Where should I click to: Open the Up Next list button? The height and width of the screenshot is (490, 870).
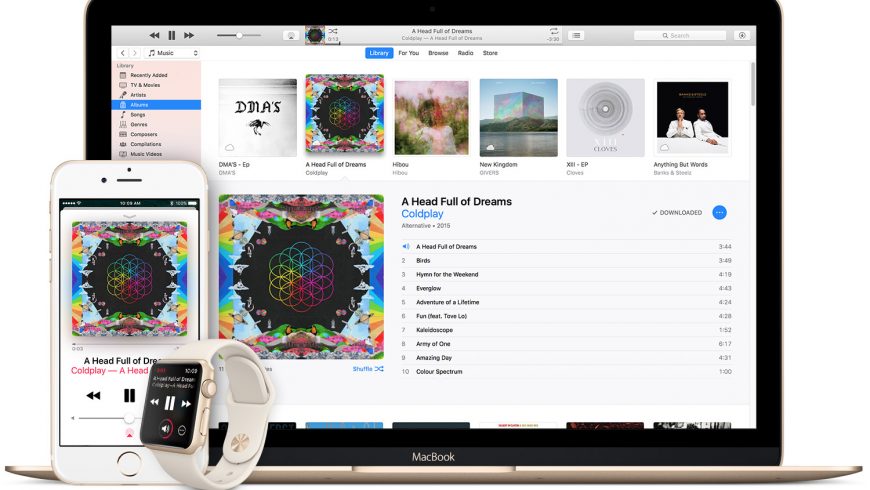[x=576, y=36]
